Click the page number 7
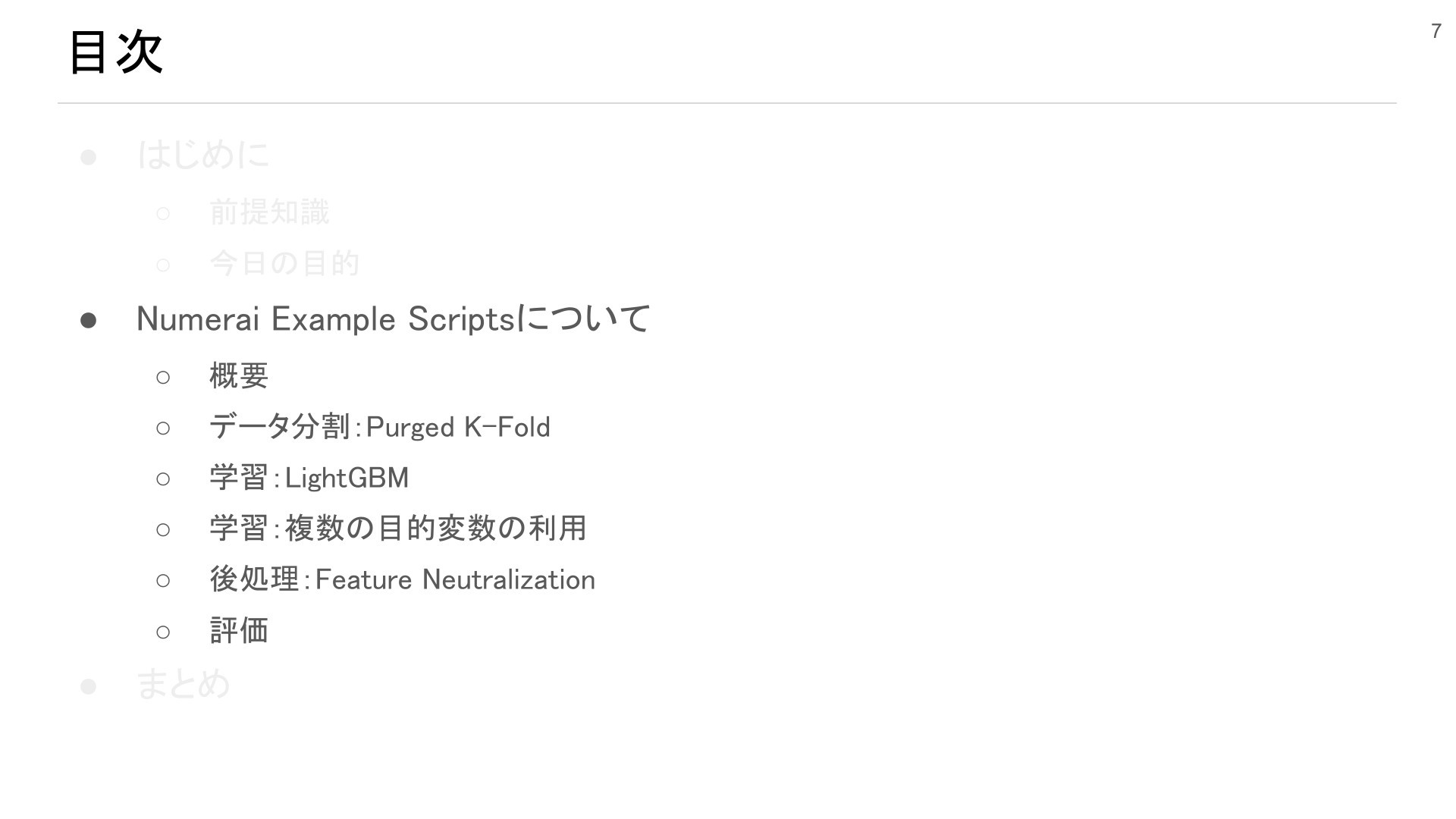The width and height of the screenshot is (1456, 819). (x=1436, y=31)
